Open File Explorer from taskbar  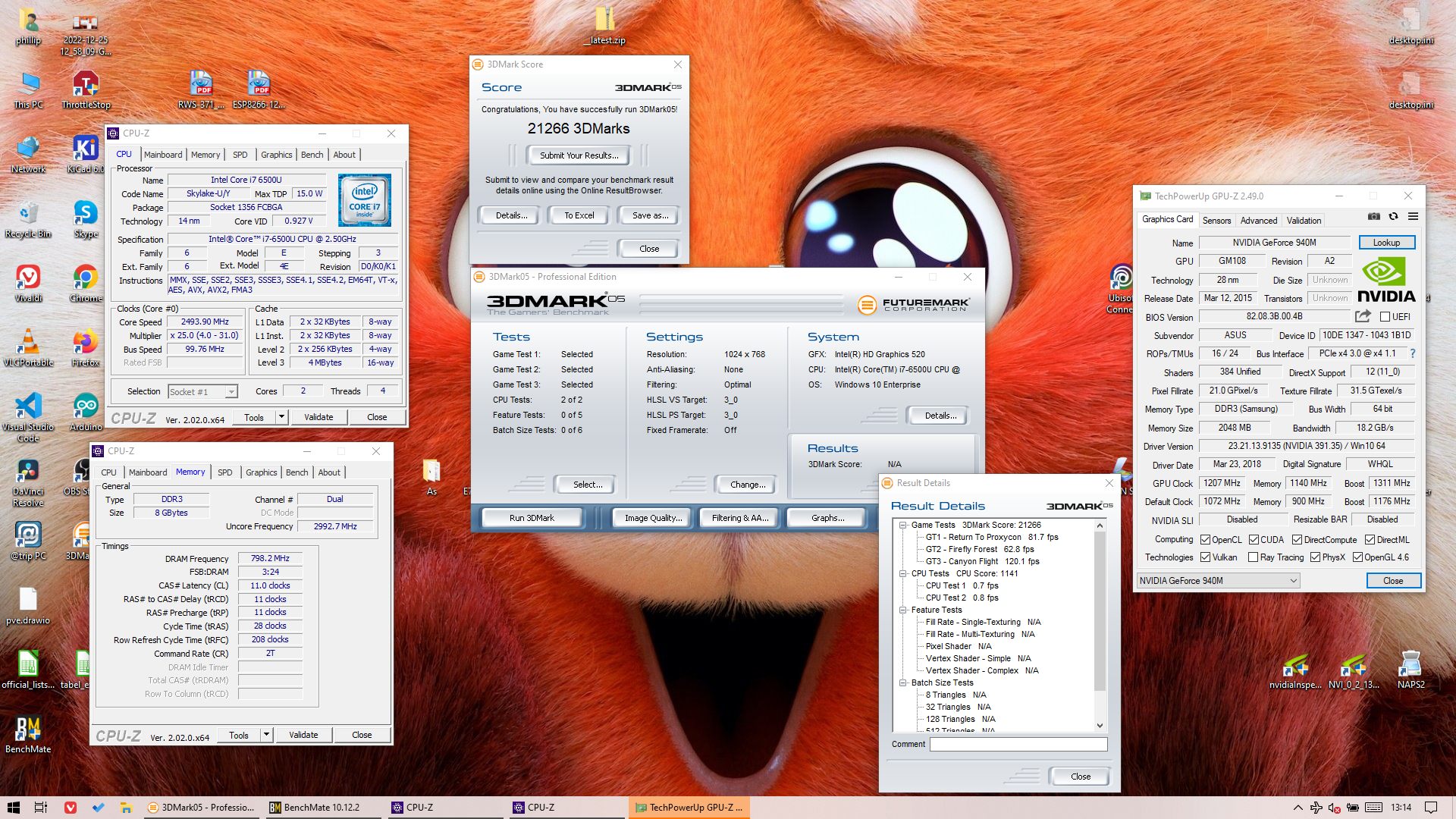tap(126, 807)
